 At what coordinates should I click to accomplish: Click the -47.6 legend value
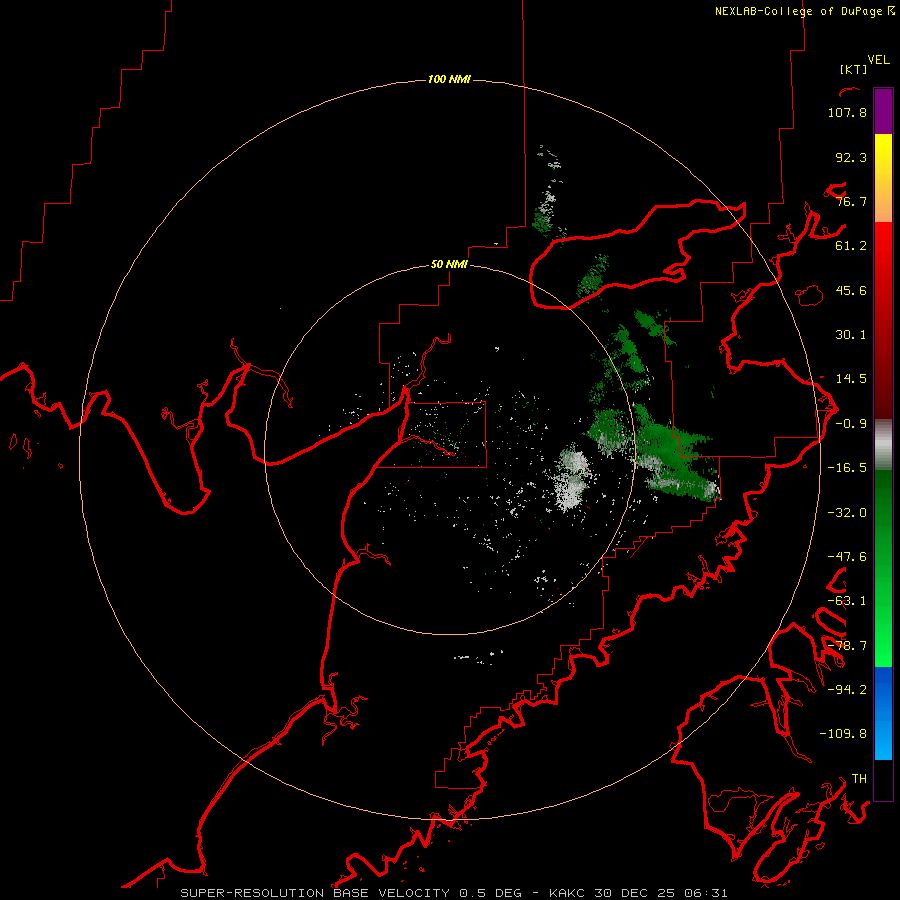pos(847,557)
